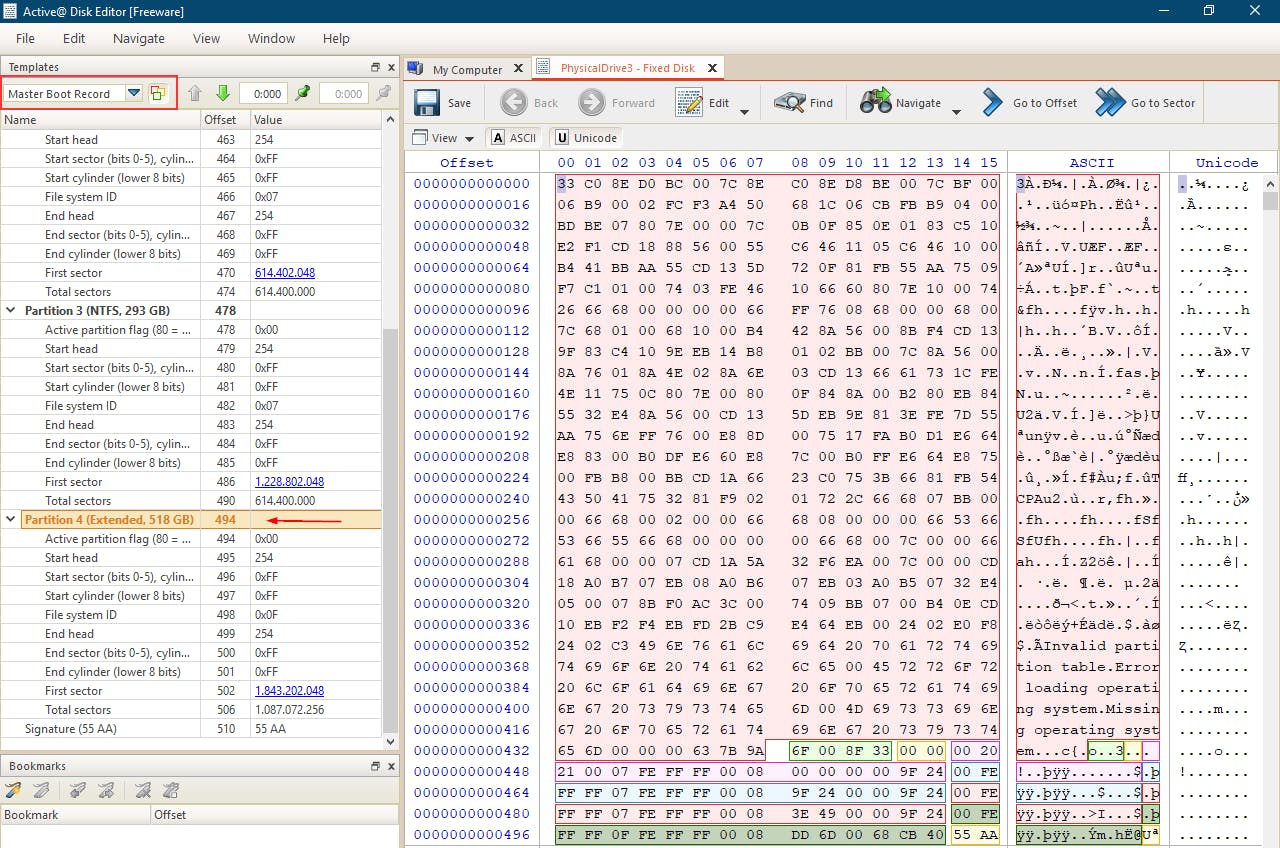Open the Edit toolbar dropdown arrow
Image resolution: width=1280 pixels, height=848 pixels.
(744, 112)
